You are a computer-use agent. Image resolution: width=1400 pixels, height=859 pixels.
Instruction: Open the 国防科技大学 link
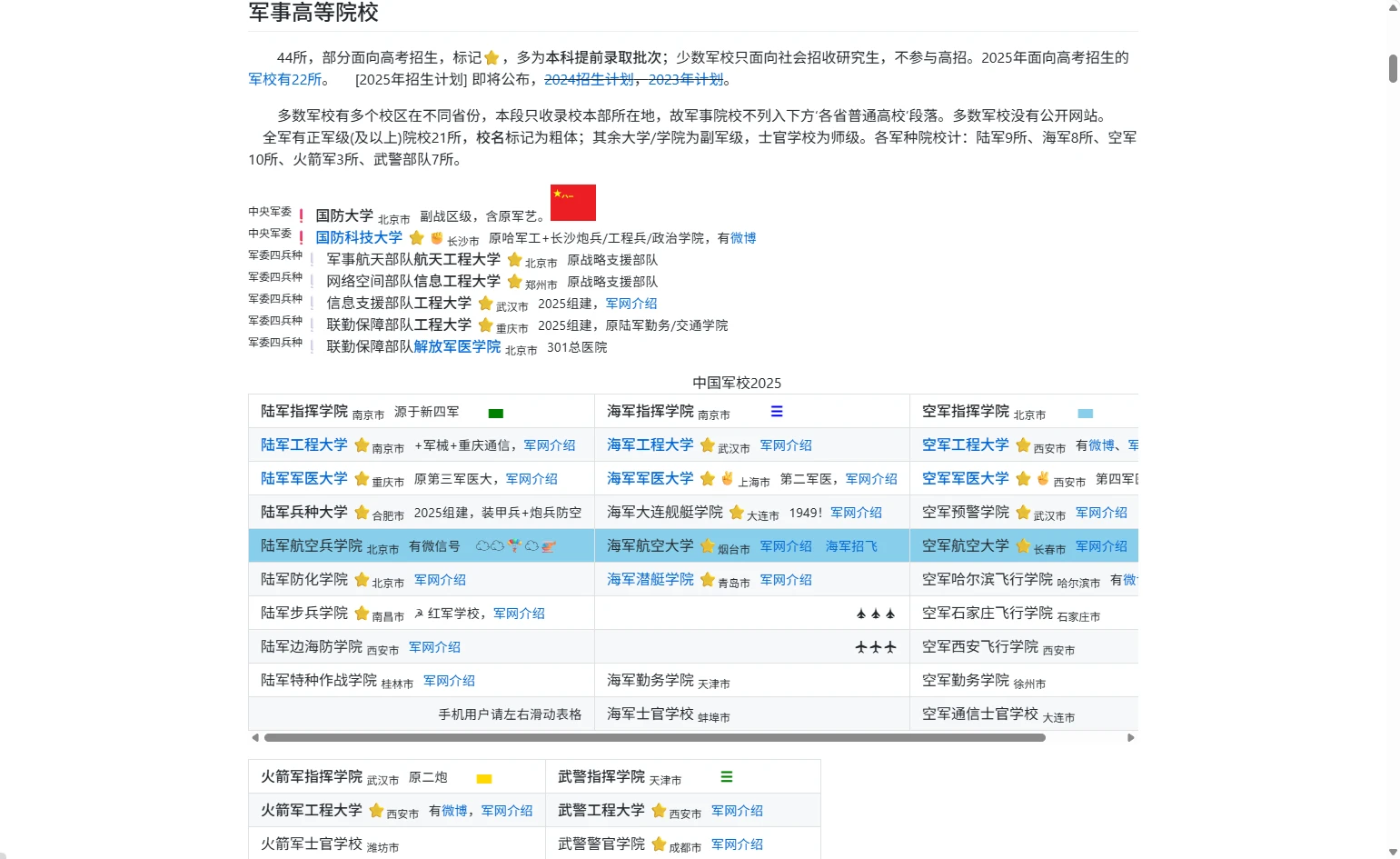(x=359, y=238)
